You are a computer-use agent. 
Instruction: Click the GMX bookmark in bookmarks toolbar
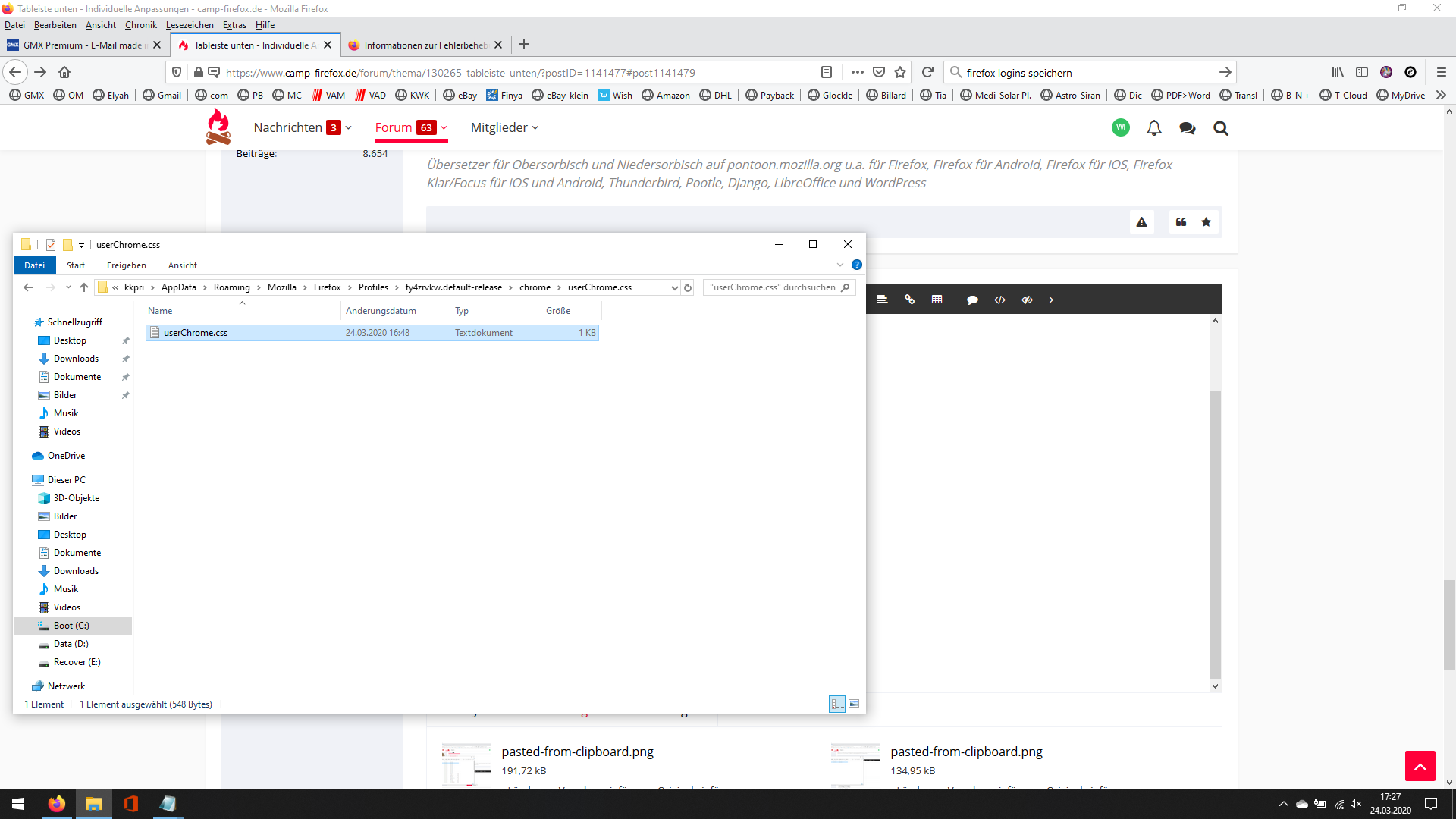(x=27, y=95)
